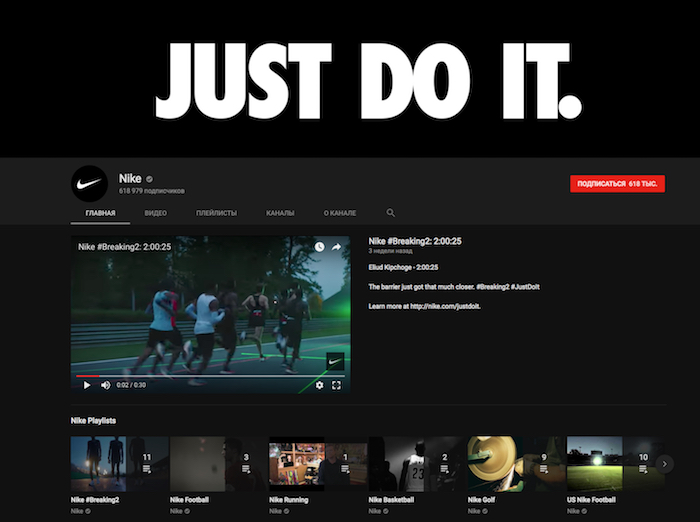Click the #Breaking2 hashtag in description
700x522 pixels.
(x=492, y=287)
